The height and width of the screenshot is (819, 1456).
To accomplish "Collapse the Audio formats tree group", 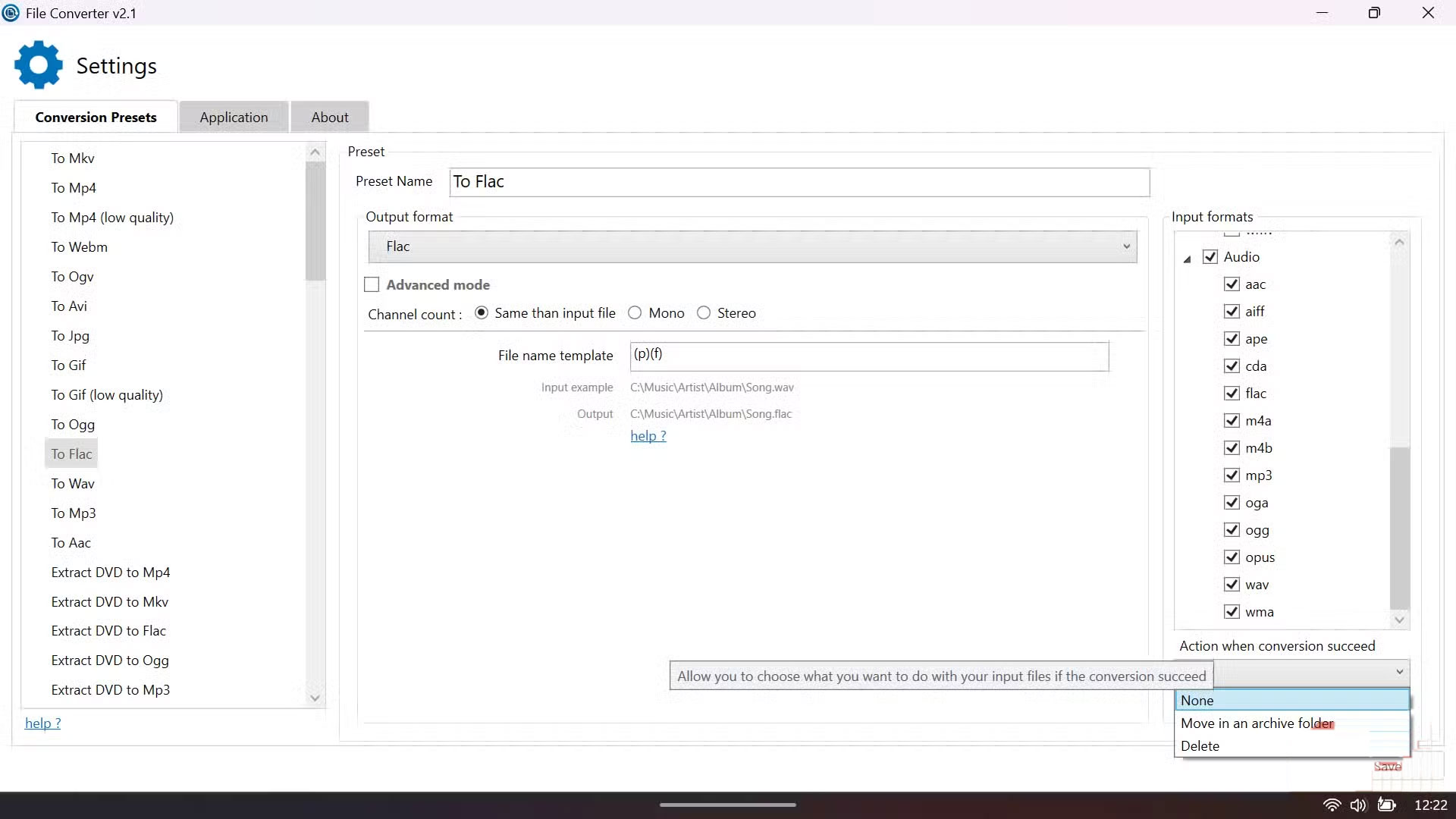I will point(1187,259).
